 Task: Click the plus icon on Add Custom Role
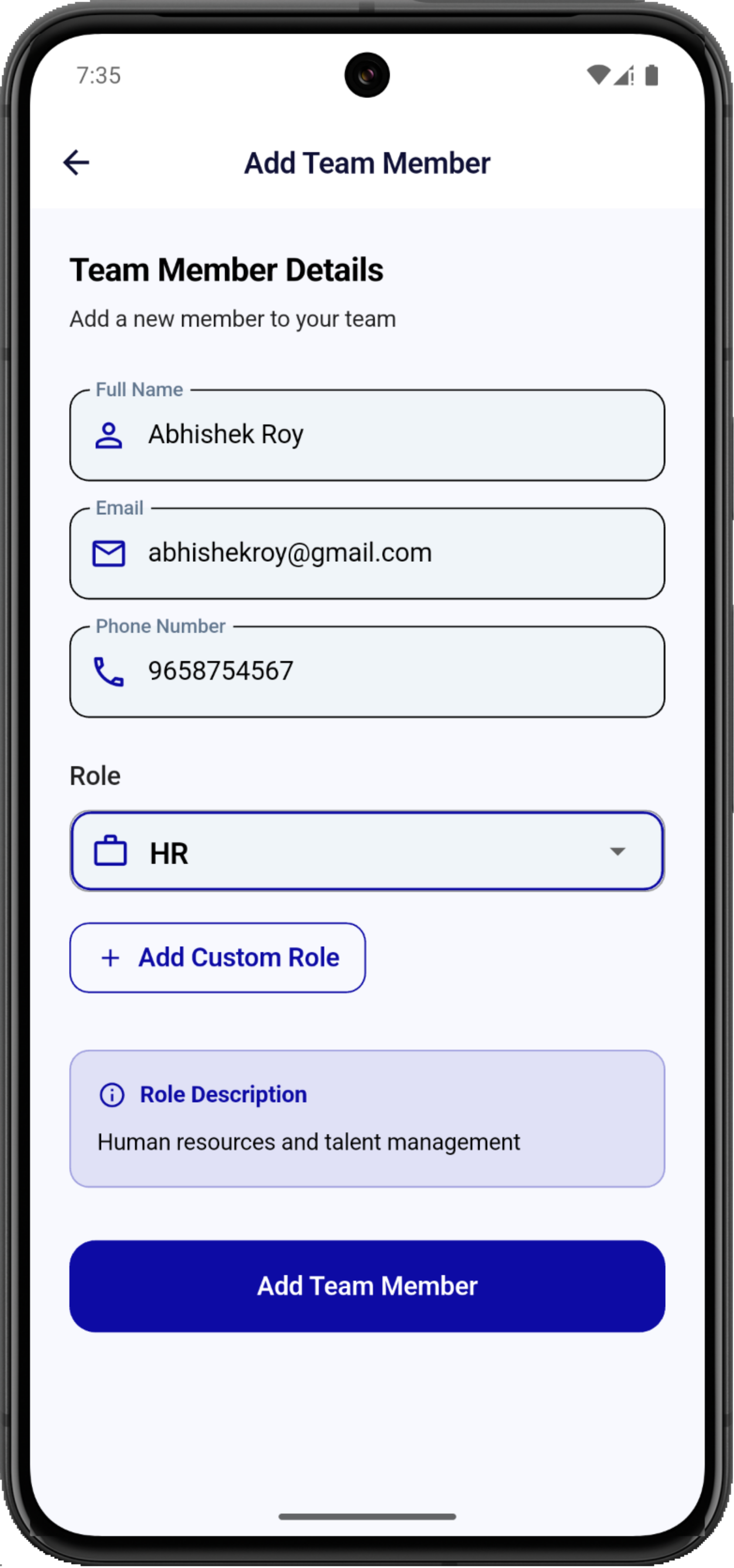click(110, 958)
